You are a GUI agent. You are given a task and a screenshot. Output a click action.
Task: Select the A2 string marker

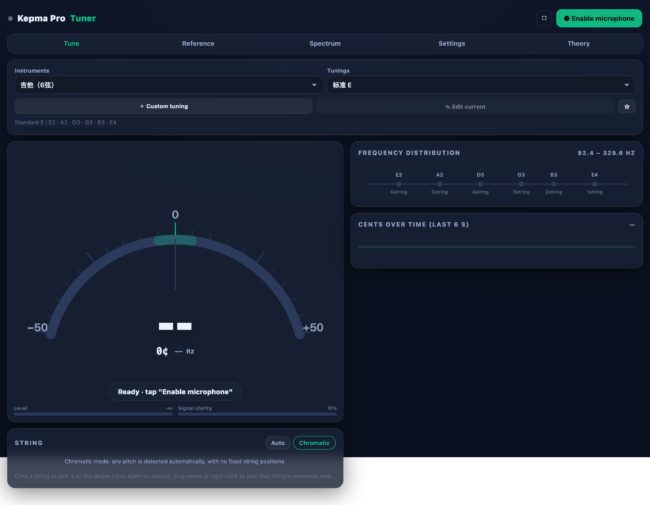pyautogui.click(x=439, y=184)
